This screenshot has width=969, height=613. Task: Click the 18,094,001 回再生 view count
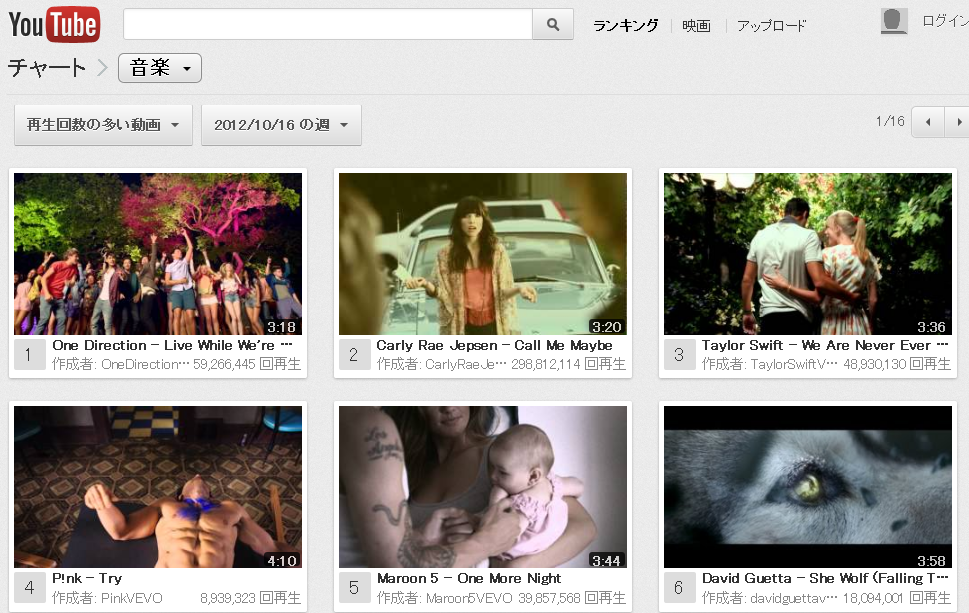coord(897,598)
